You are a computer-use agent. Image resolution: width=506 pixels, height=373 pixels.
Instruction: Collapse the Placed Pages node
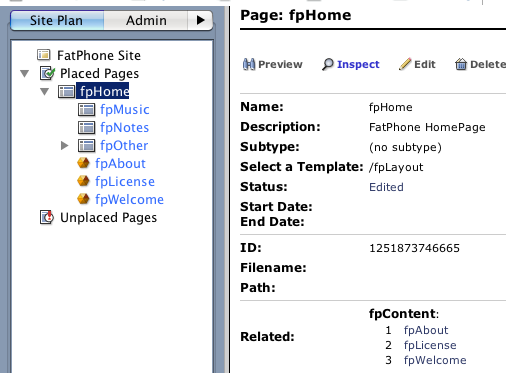tap(25, 73)
